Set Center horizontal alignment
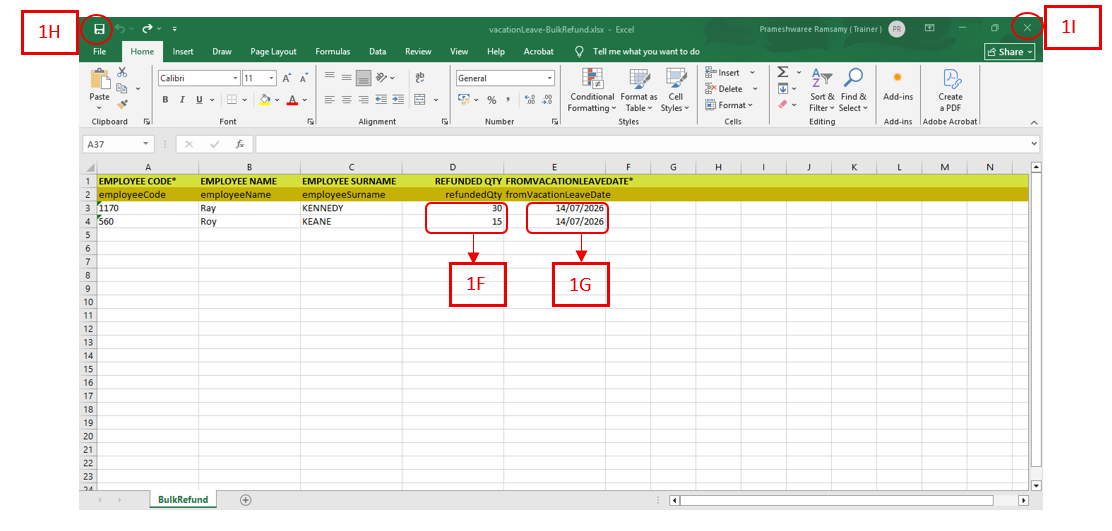Image resolution: width=1112 pixels, height=531 pixels. coord(347,100)
